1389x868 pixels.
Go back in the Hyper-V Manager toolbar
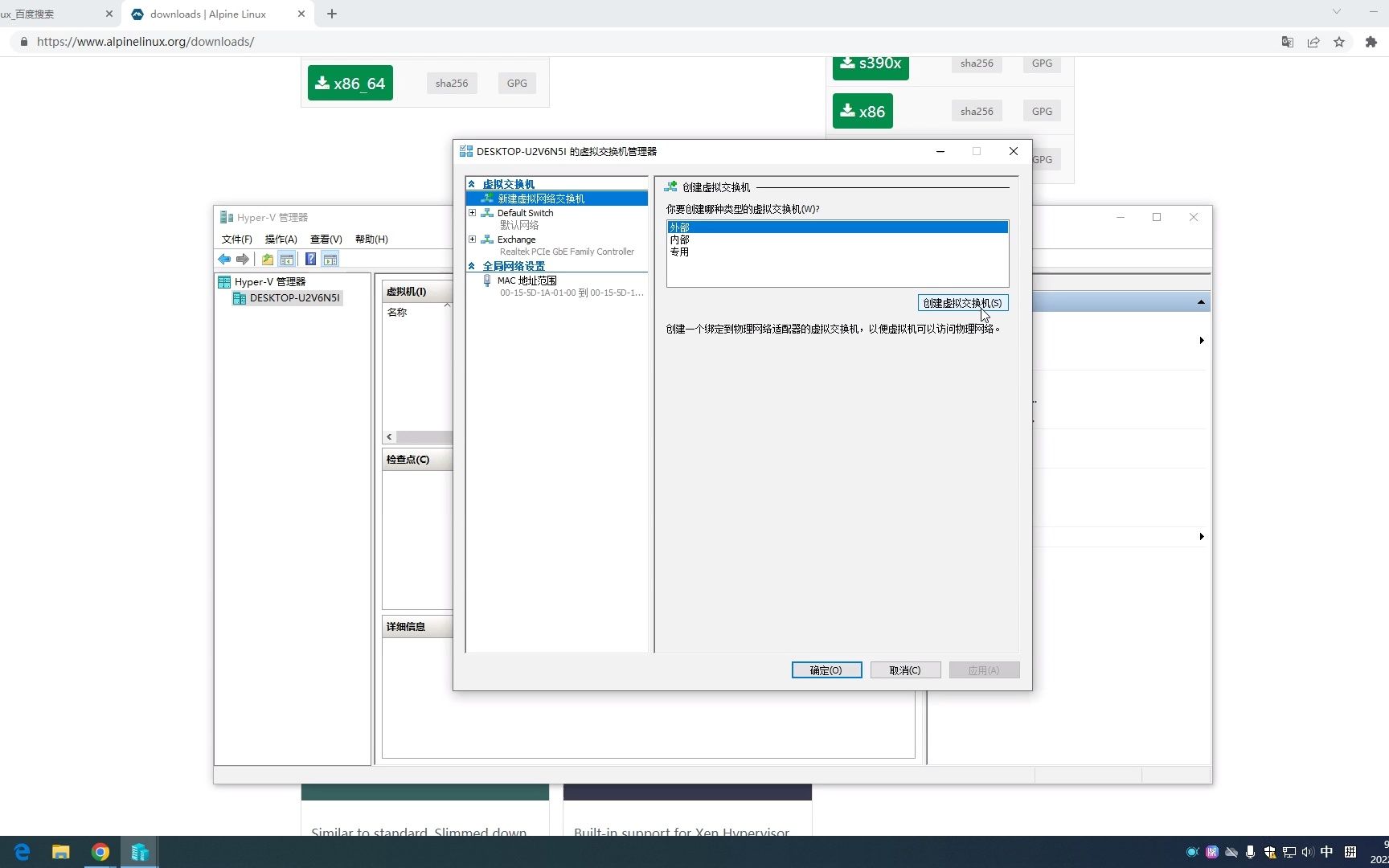tap(224, 260)
